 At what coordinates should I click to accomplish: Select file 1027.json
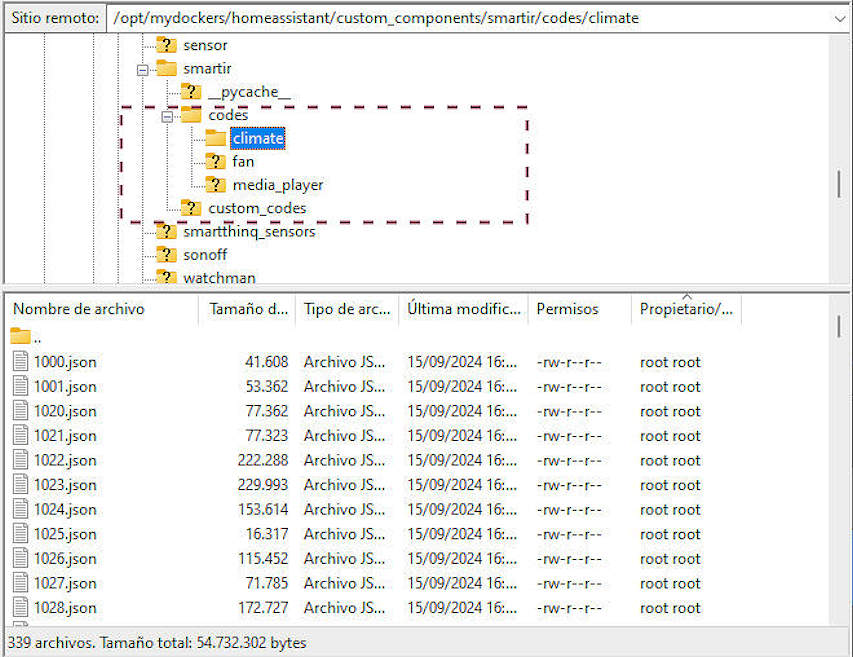(x=65, y=584)
